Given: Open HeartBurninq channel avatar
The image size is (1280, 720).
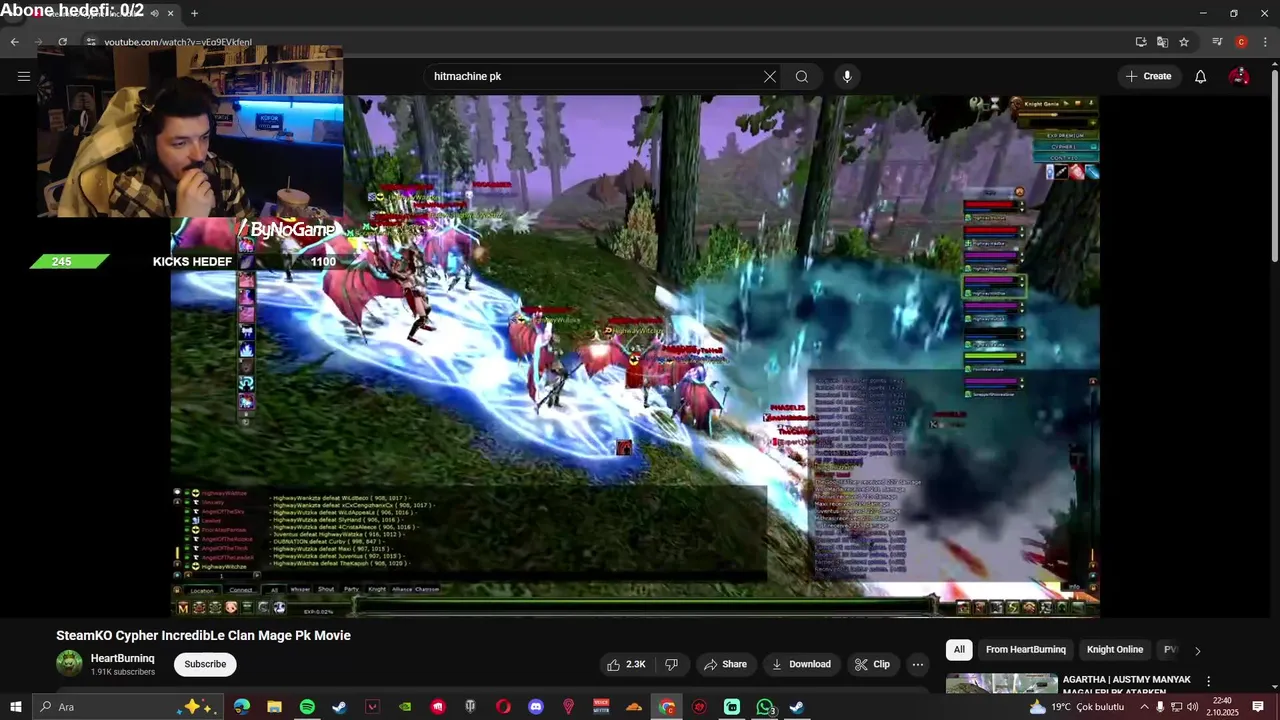Looking at the screenshot, I should pyautogui.click(x=69, y=663).
